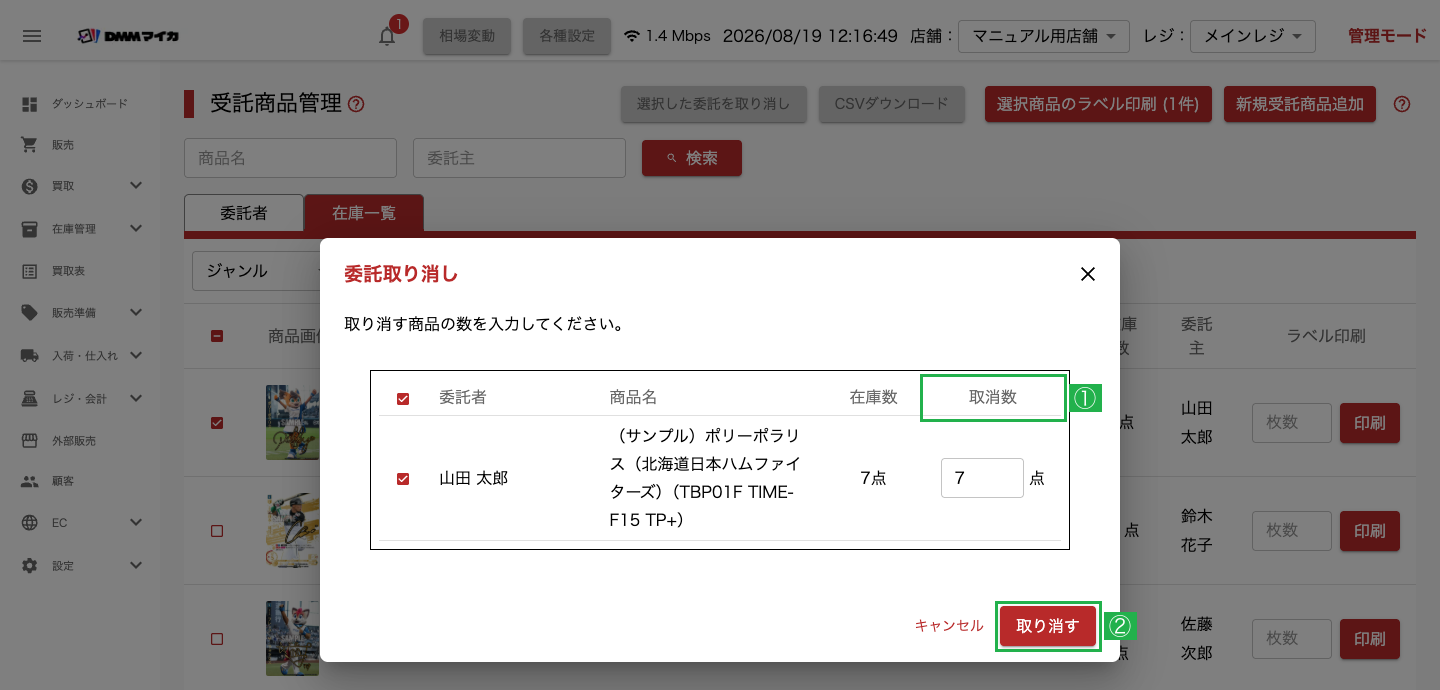The image size is (1440, 690).
Task: Confirm with the 取り消す button
Action: (1048, 626)
